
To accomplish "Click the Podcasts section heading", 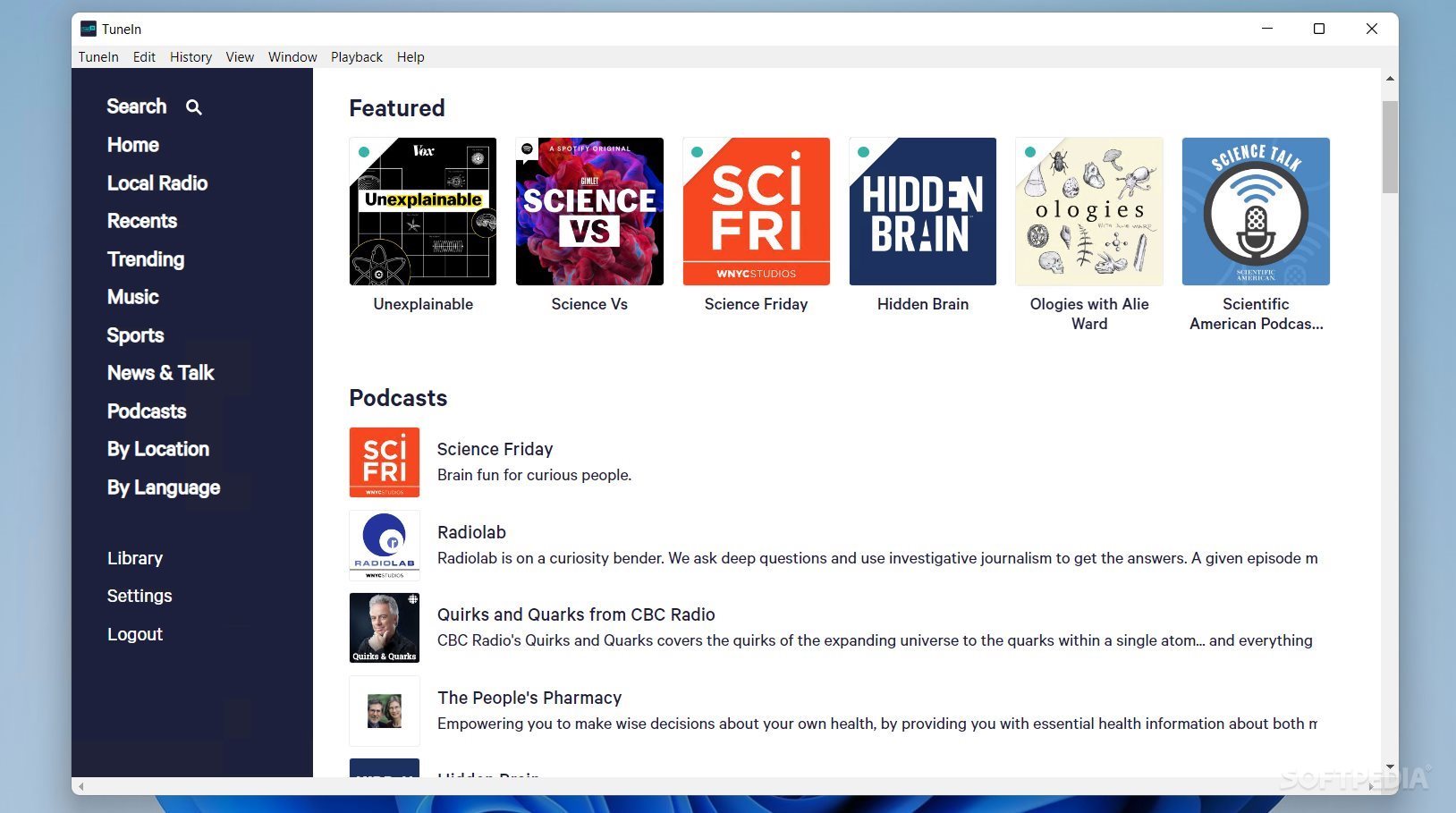I will [398, 398].
